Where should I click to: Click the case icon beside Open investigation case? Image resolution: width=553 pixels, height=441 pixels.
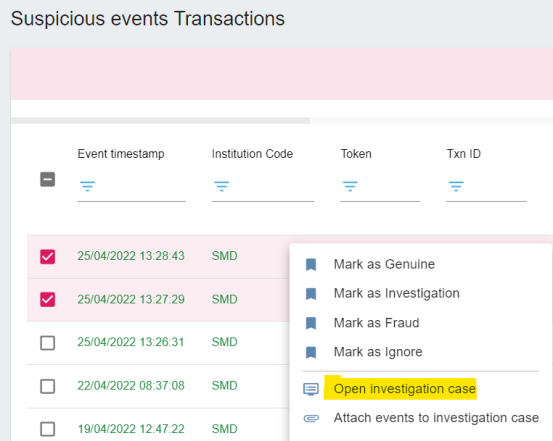(311, 389)
